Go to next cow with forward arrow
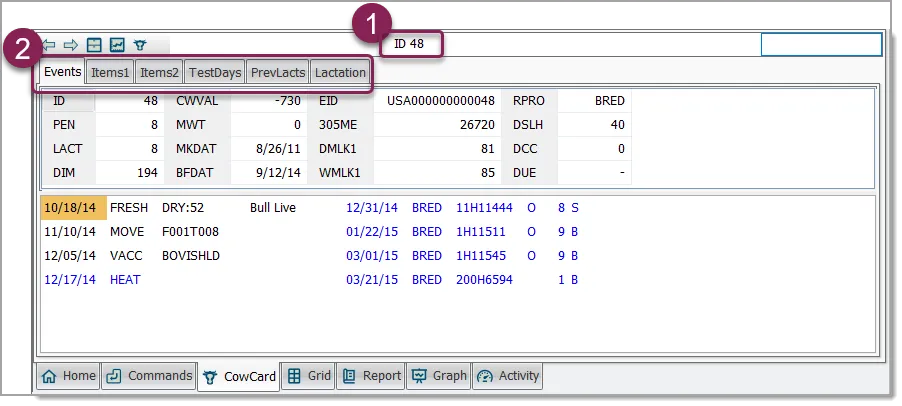Viewport: 902px width, 406px height. click(x=71, y=45)
